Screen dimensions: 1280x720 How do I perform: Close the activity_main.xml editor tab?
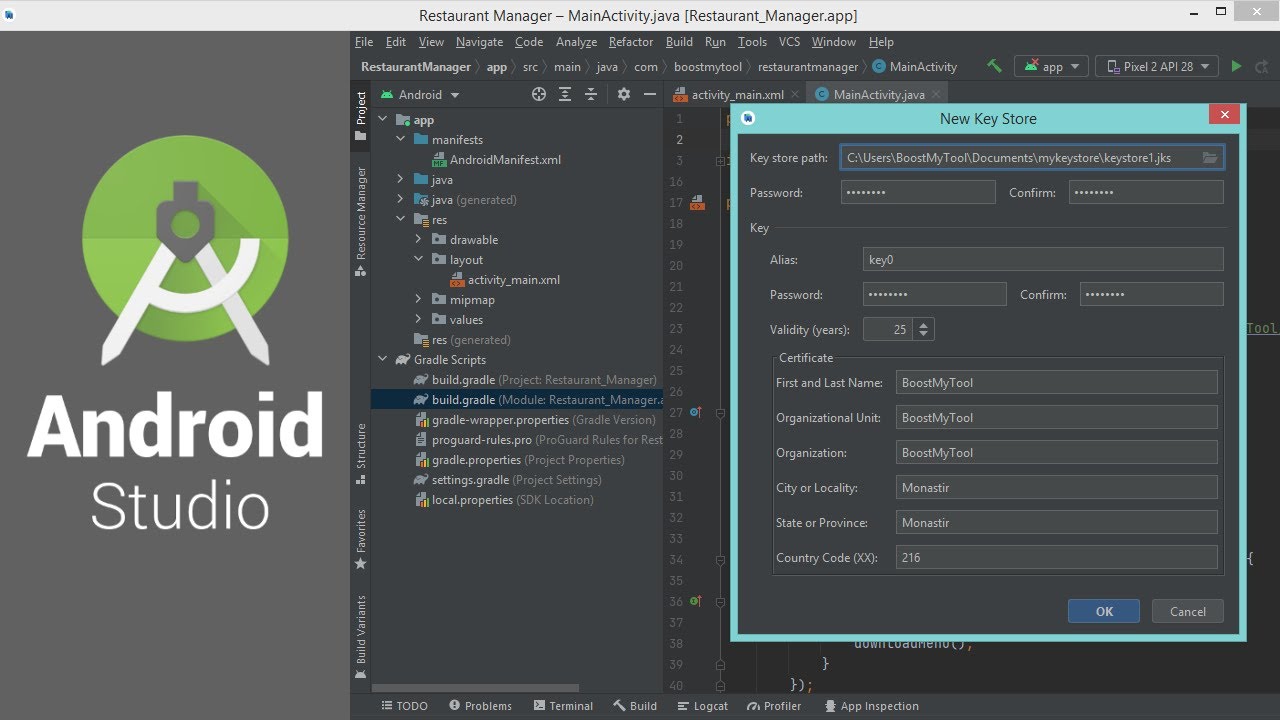coord(795,95)
